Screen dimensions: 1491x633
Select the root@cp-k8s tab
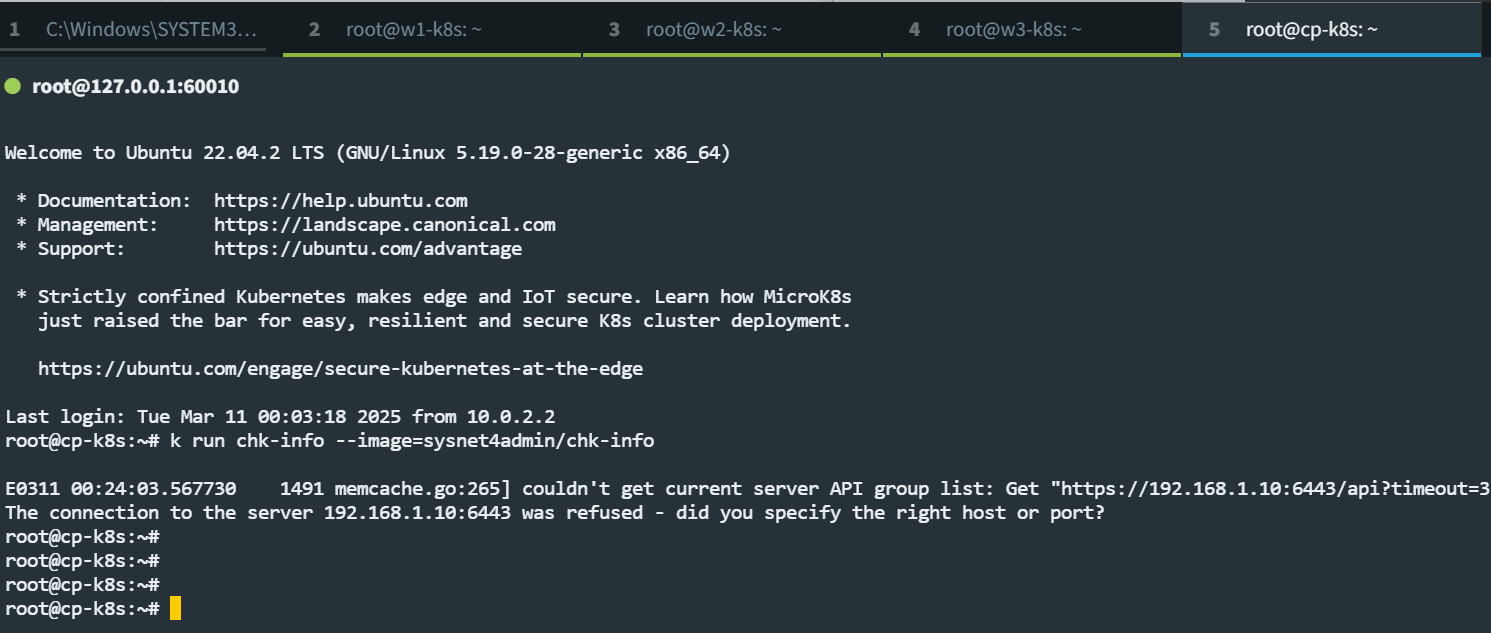pos(1332,30)
